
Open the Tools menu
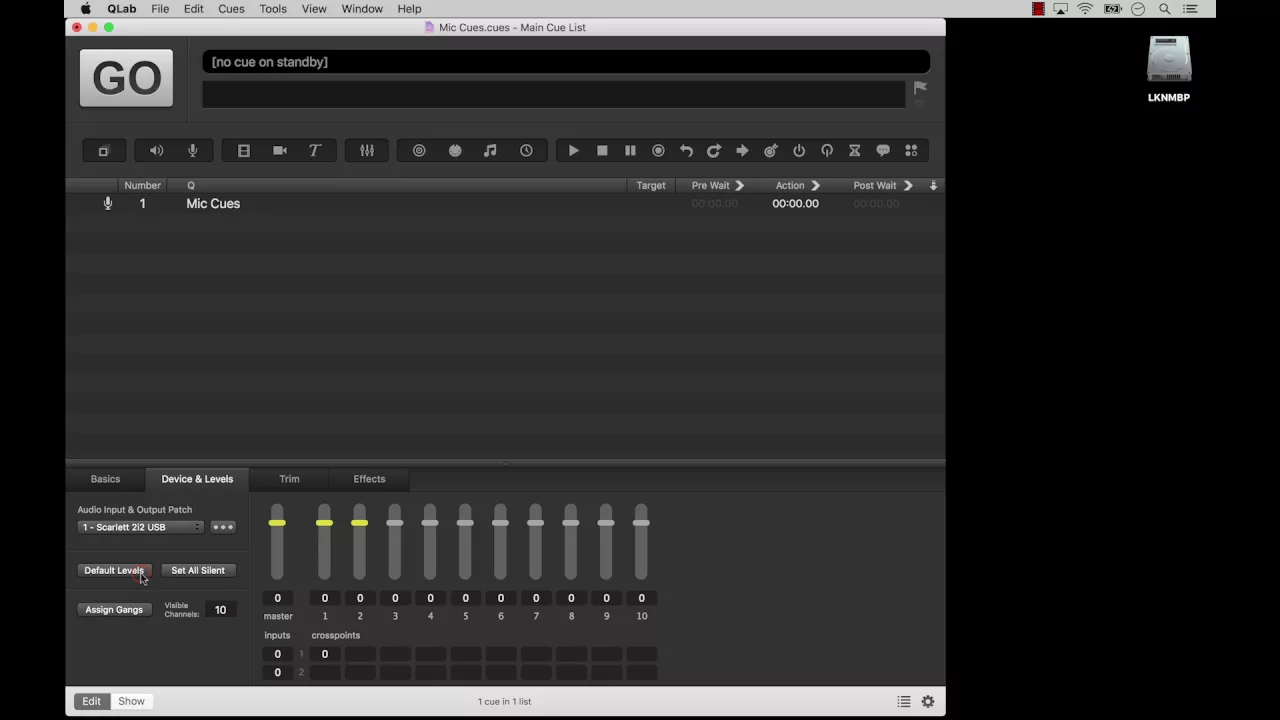tap(273, 9)
